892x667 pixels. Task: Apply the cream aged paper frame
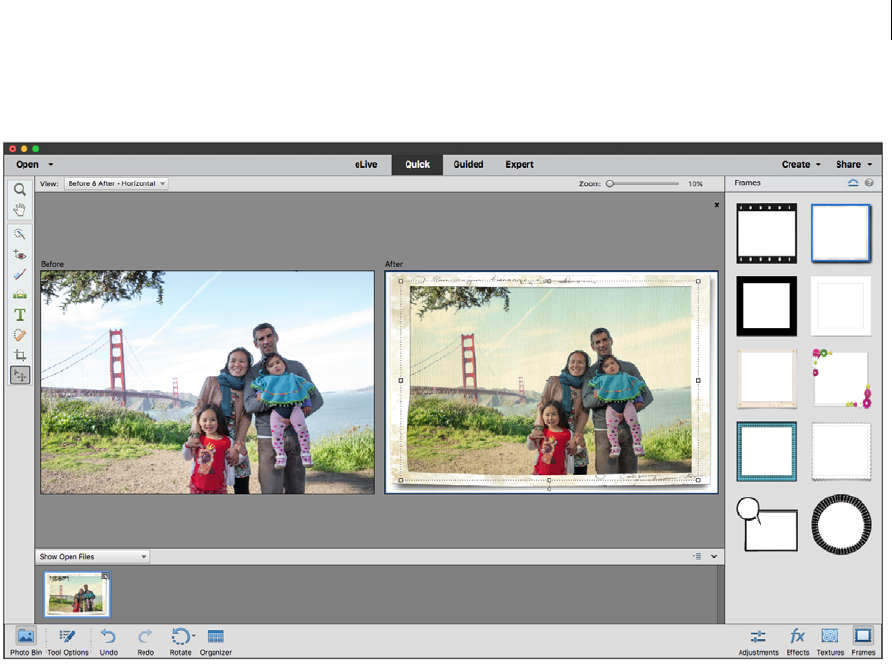766,378
